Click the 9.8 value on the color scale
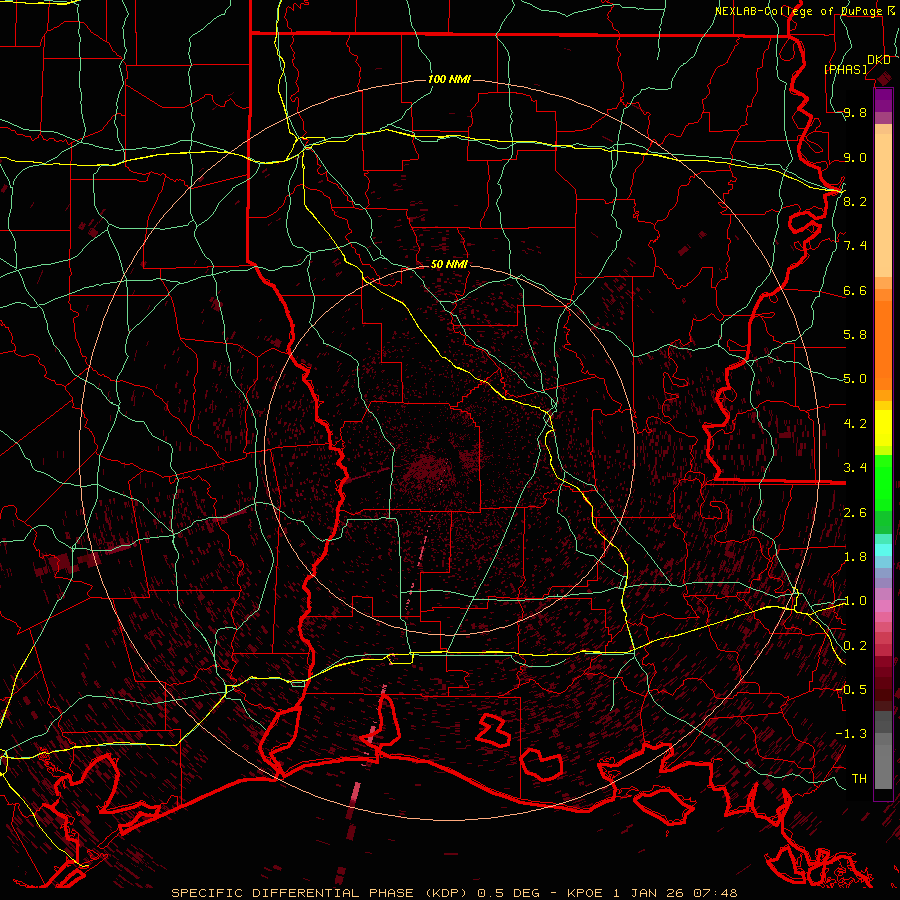The image size is (900, 900). pyautogui.click(x=855, y=113)
